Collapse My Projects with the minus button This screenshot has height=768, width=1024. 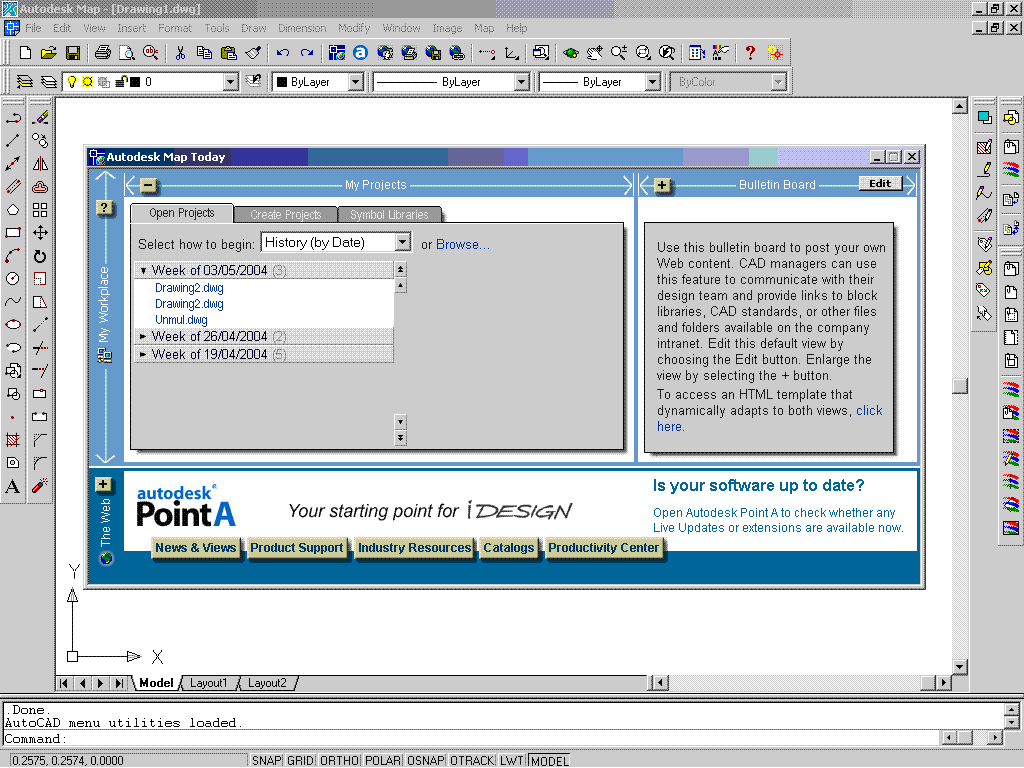coord(149,185)
